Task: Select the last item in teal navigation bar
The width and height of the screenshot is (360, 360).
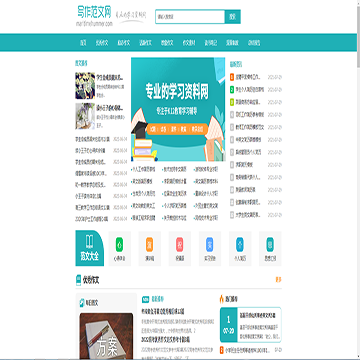Action: point(254,43)
